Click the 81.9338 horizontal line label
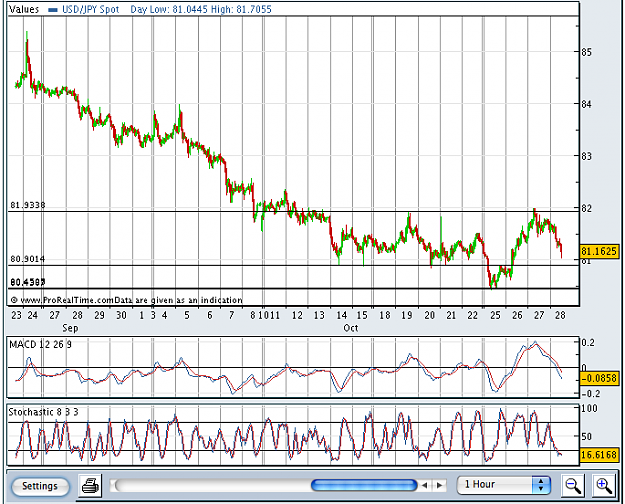This screenshot has height=504, width=625. [28, 205]
